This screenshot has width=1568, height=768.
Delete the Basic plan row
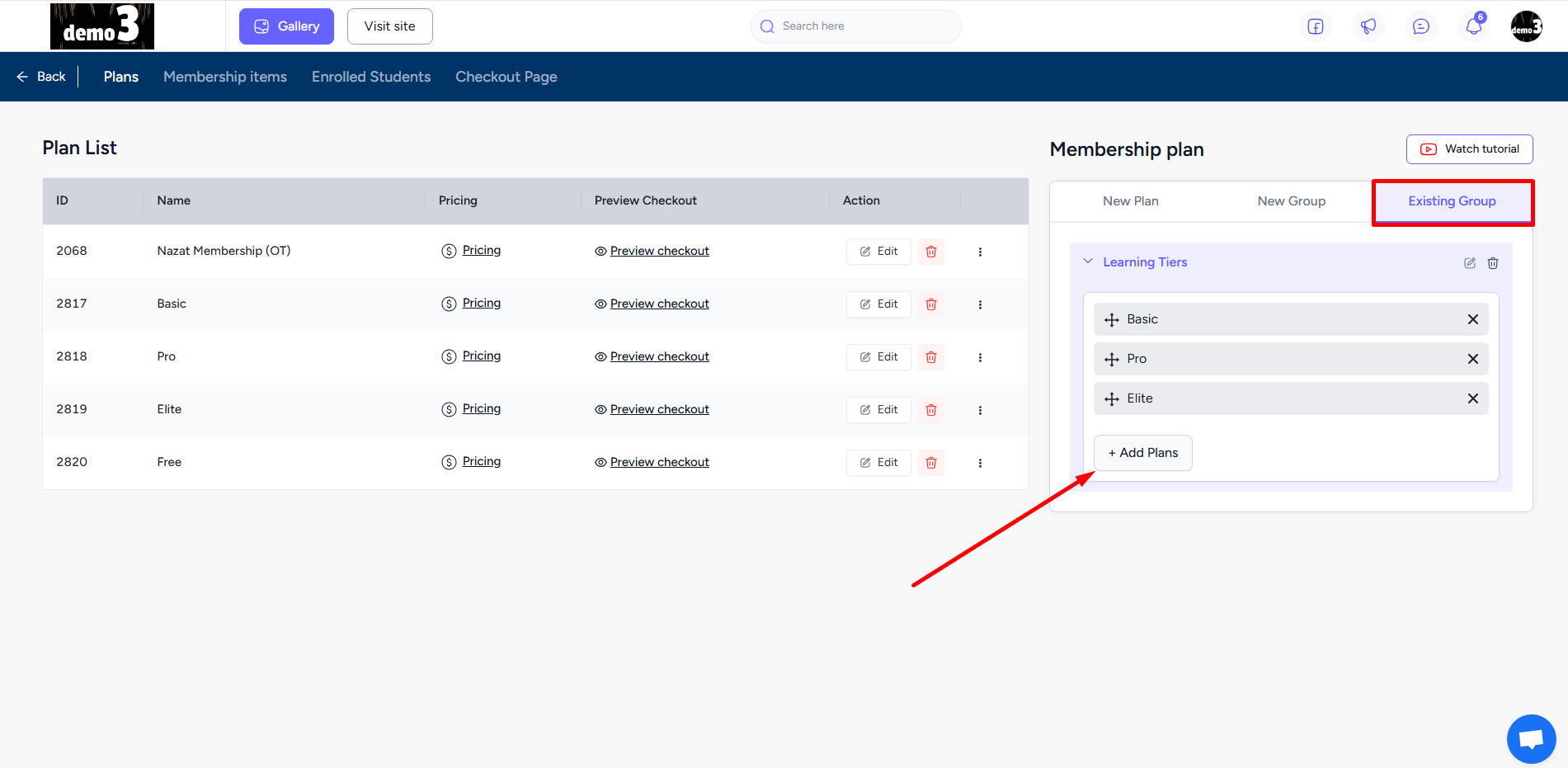[x=931, y=304]
